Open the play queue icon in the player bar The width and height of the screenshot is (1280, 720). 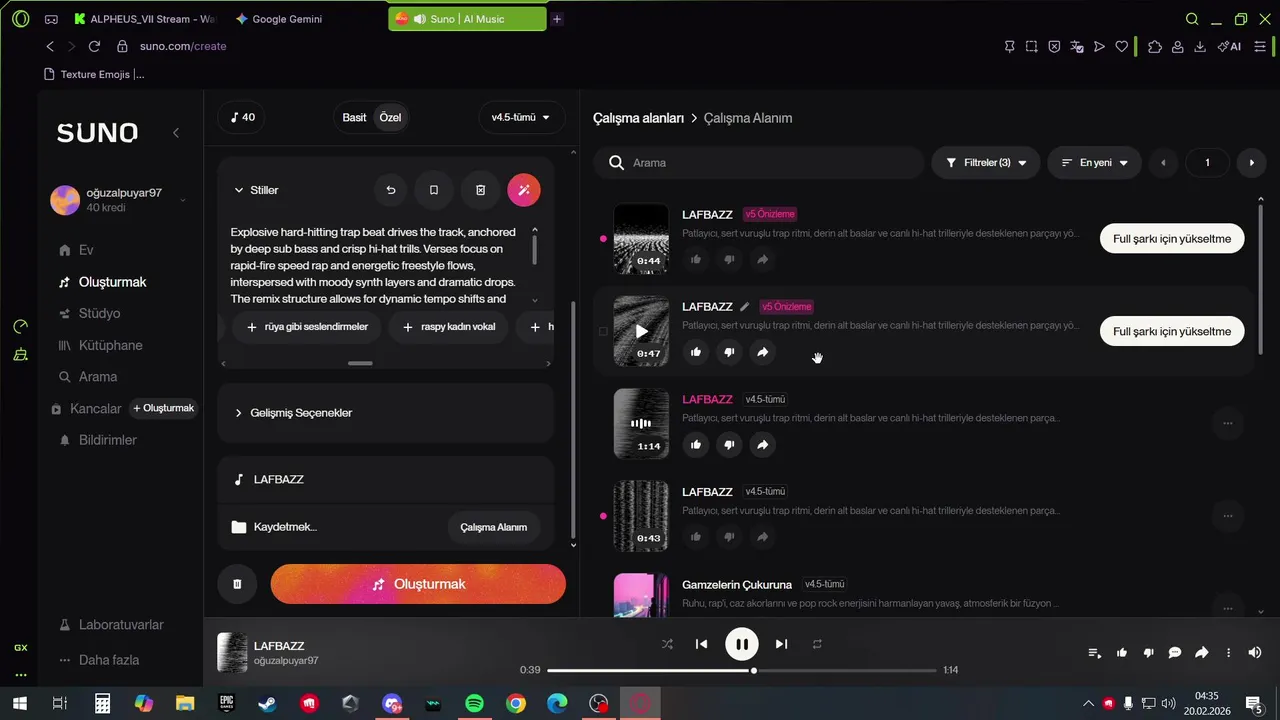1095,653
